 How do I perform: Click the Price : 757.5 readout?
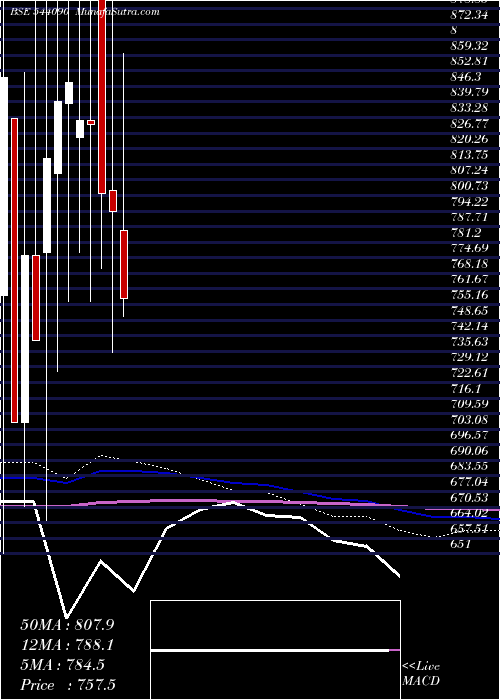tap(68, 685)
